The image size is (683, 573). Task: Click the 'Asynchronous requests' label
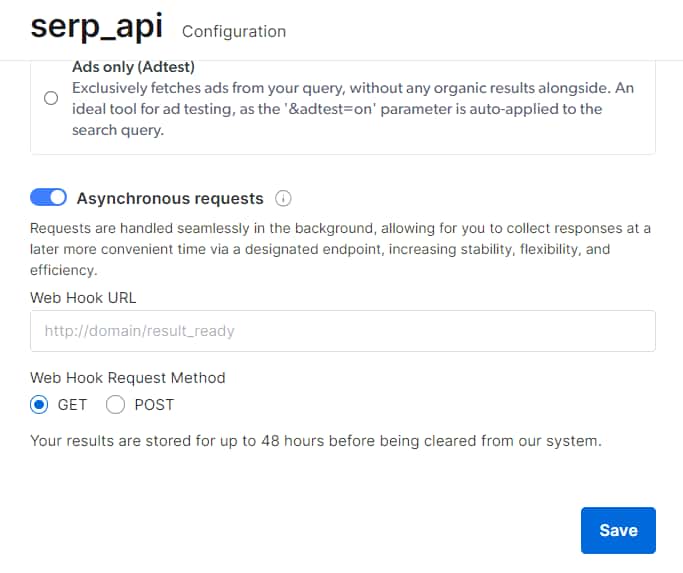click(x=170, y=198)
